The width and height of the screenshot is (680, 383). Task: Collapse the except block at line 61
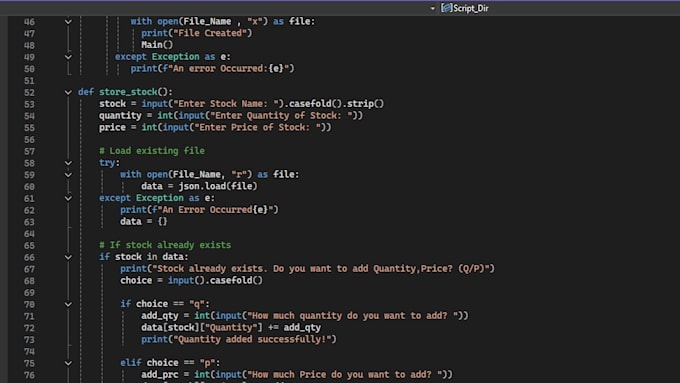[68, 198]
